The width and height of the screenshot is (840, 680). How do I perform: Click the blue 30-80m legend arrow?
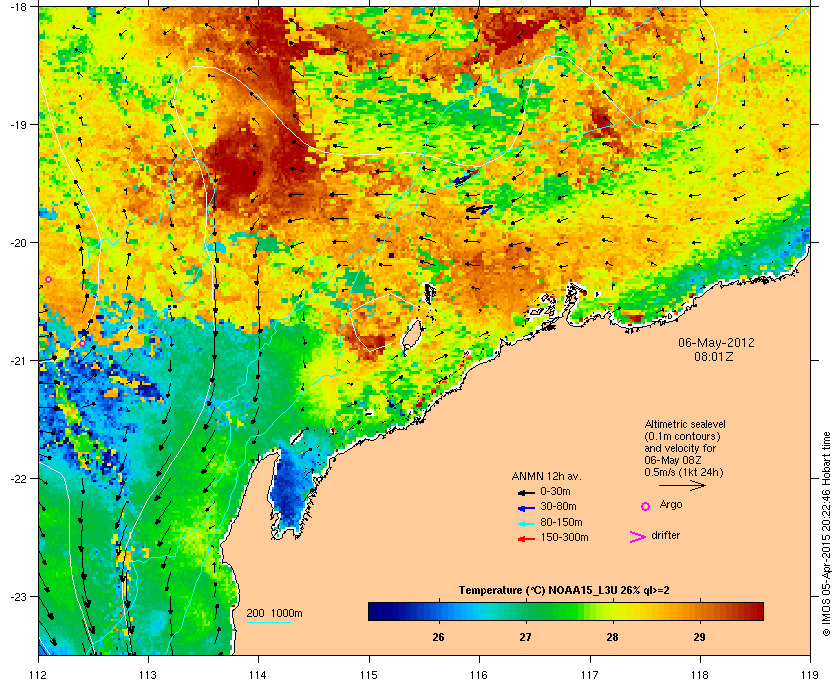[526, 507]
